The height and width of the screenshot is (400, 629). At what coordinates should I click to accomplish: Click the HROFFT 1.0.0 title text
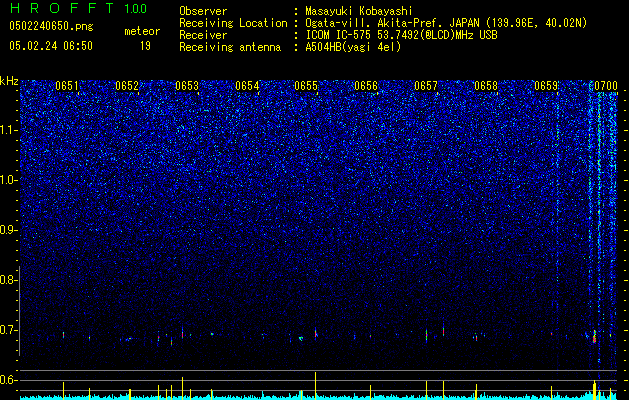78,8
